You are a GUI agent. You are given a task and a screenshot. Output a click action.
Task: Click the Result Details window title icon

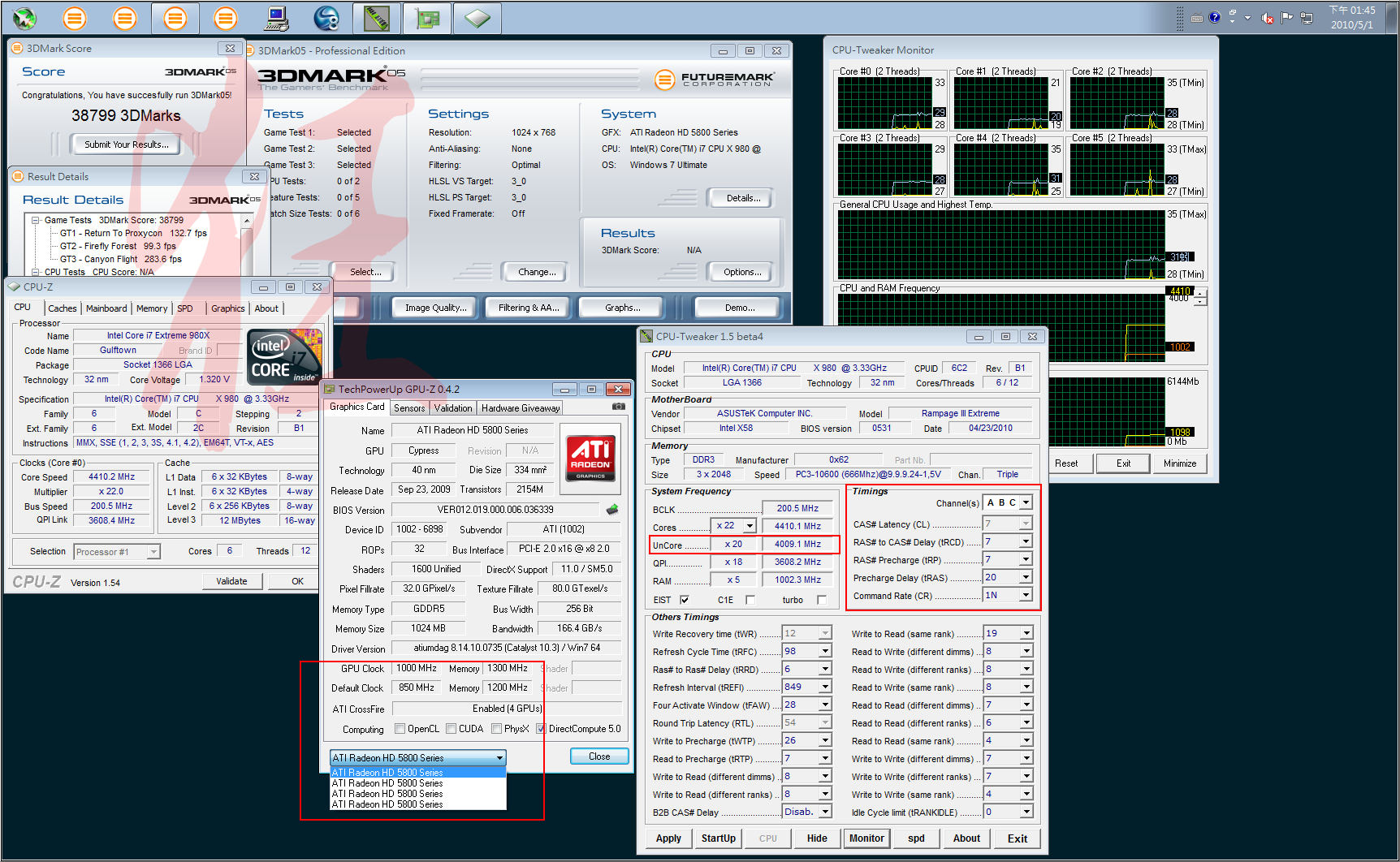(x=17, y=176)
